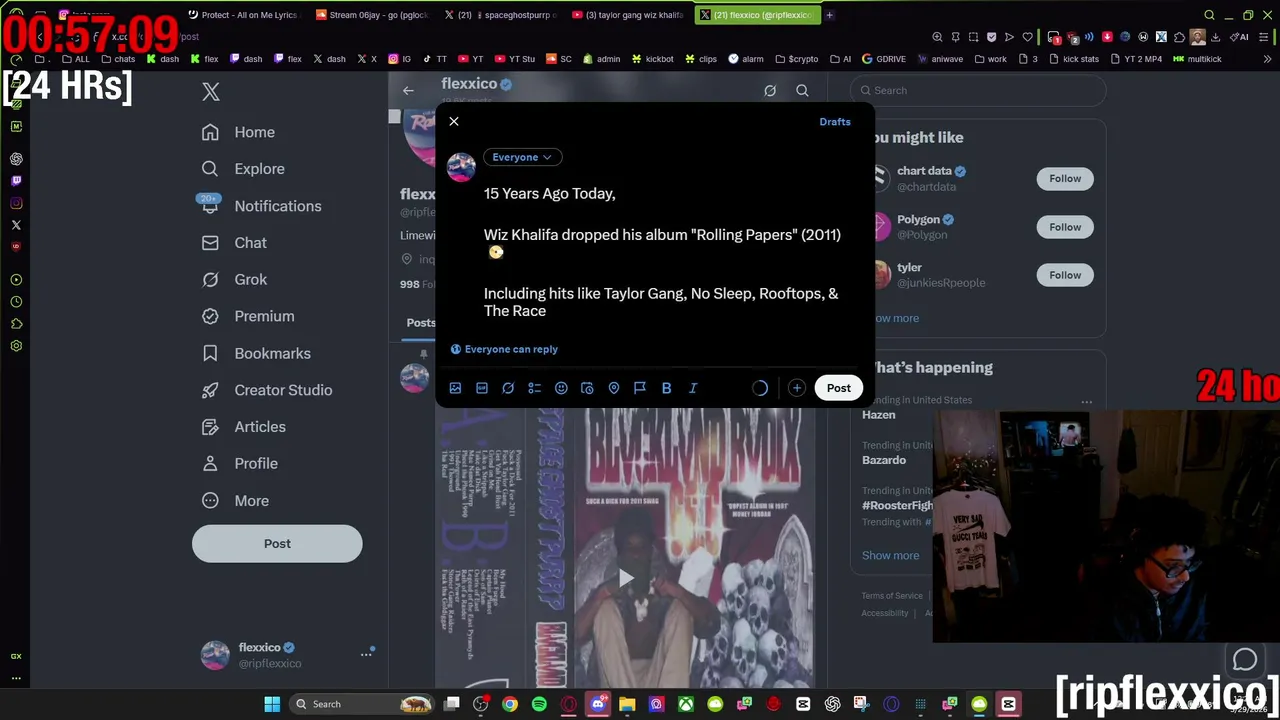Switch to the Posts tab on profile
This screenshot has height=720, width=1280.
tap(420, 323)
